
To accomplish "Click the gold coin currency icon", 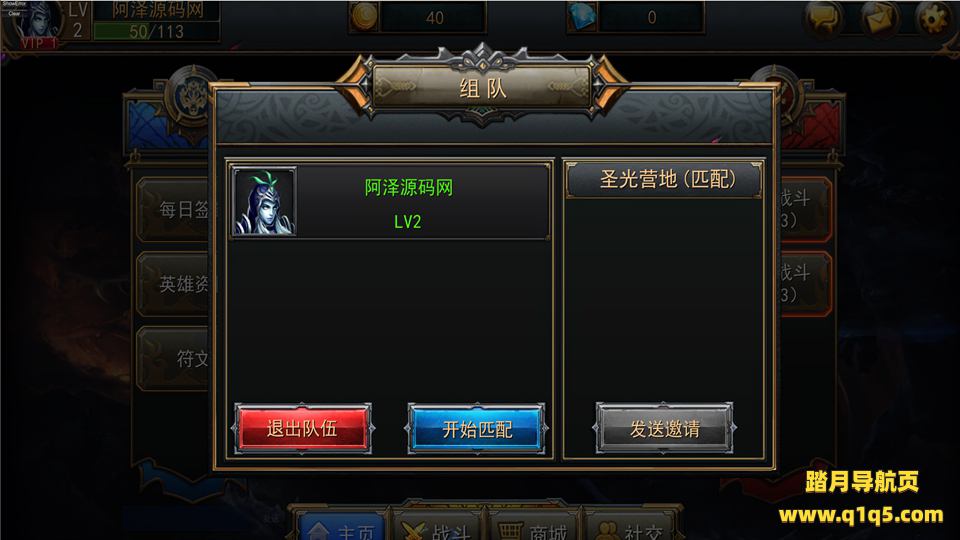I will tap(365, 17).
